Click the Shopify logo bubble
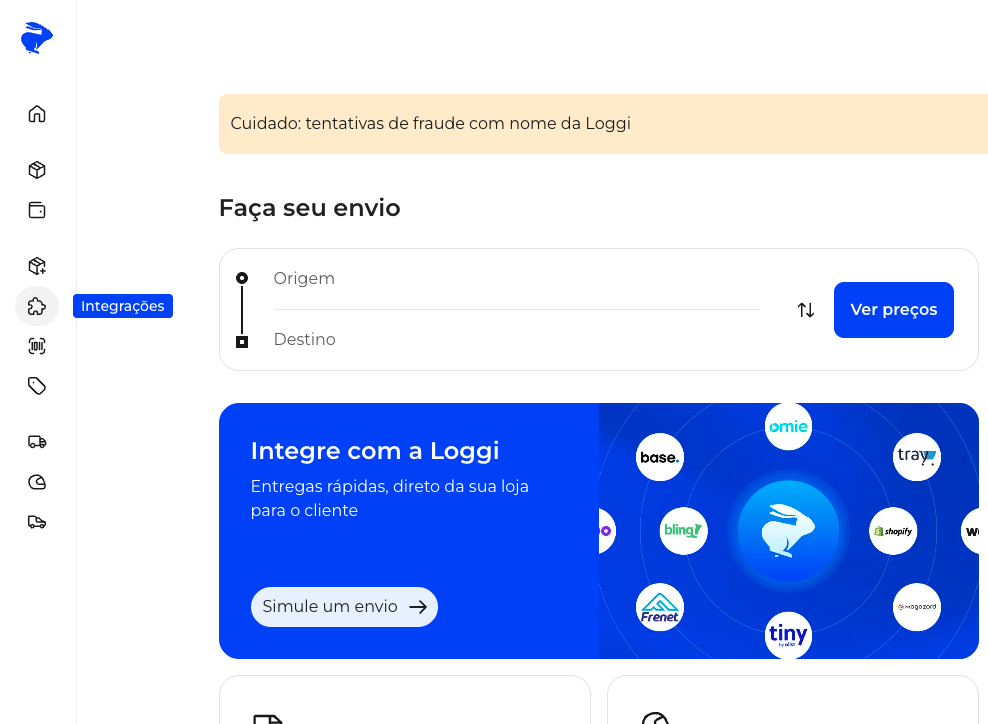 893,531
